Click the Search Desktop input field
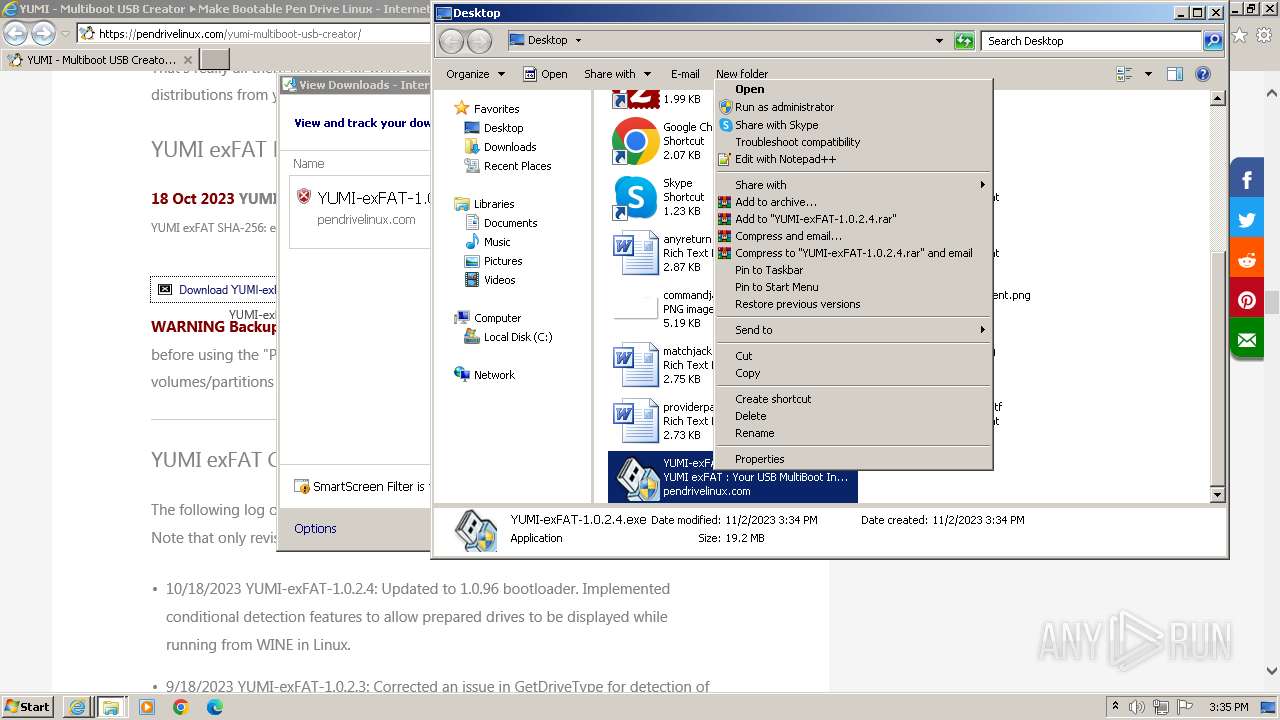 pyautogui.click(x=1093, y=41)
